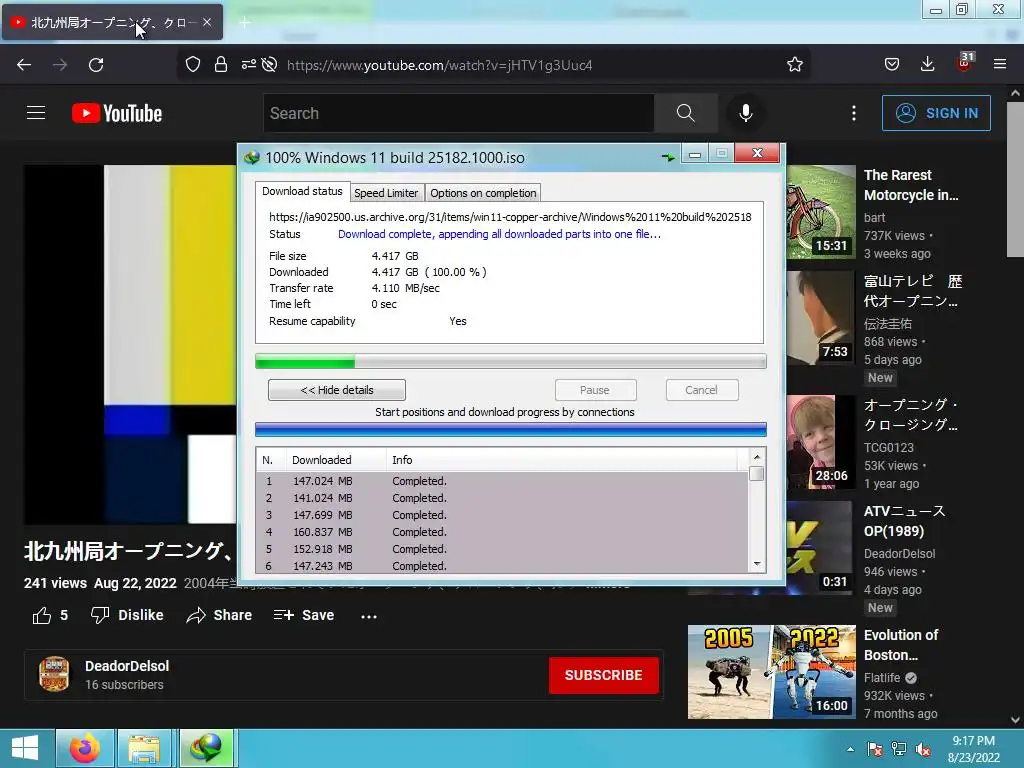Open the Options on completion tab
Screen dimensions: 1024x768
tap(483, 193)
